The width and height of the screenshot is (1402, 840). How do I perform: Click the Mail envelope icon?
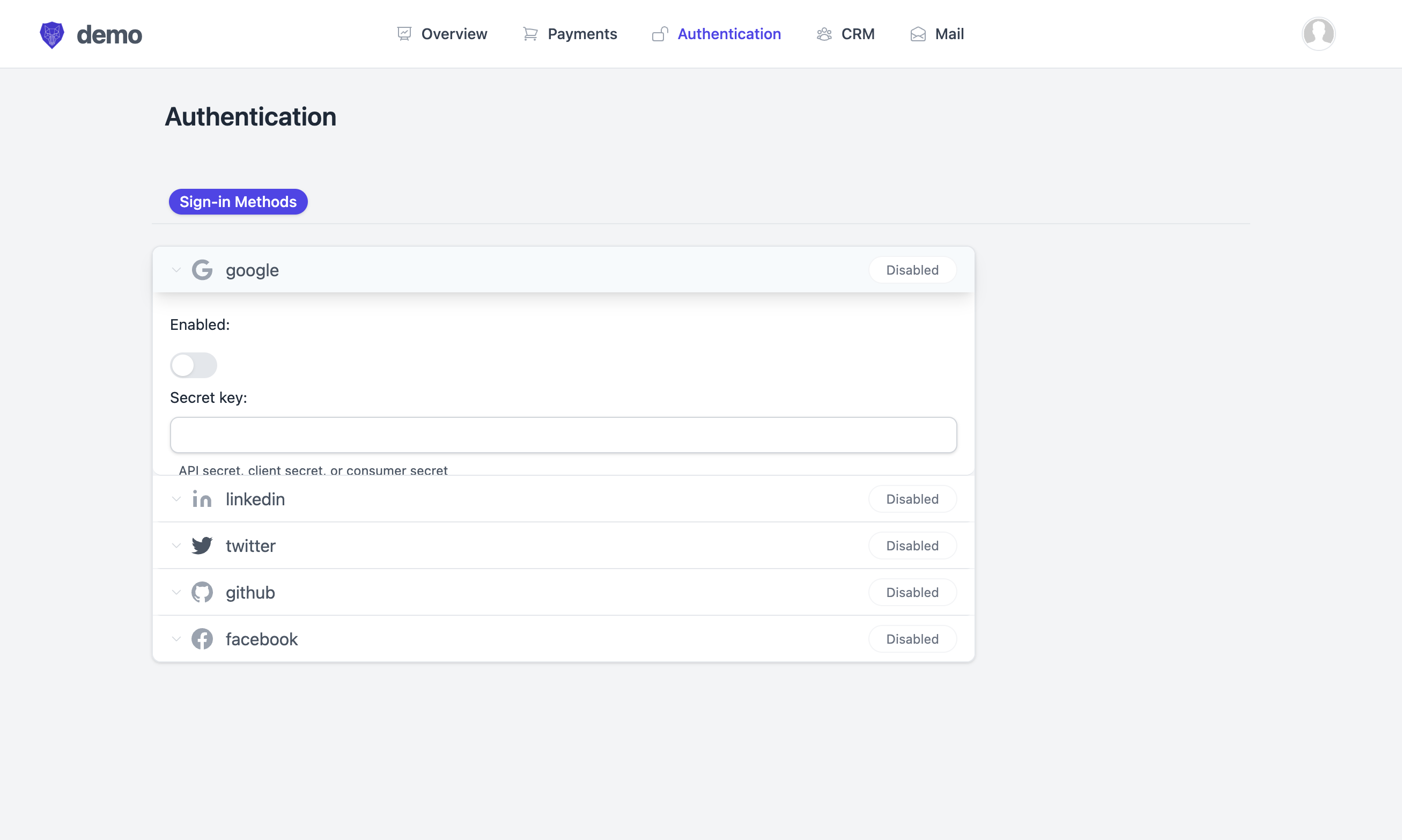pos(918,34)
